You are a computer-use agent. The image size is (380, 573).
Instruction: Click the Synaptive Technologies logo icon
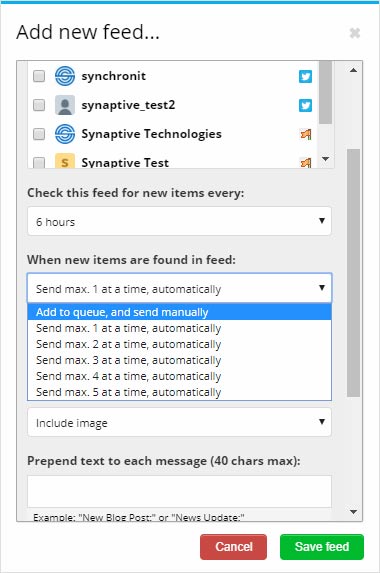(65, 134)
